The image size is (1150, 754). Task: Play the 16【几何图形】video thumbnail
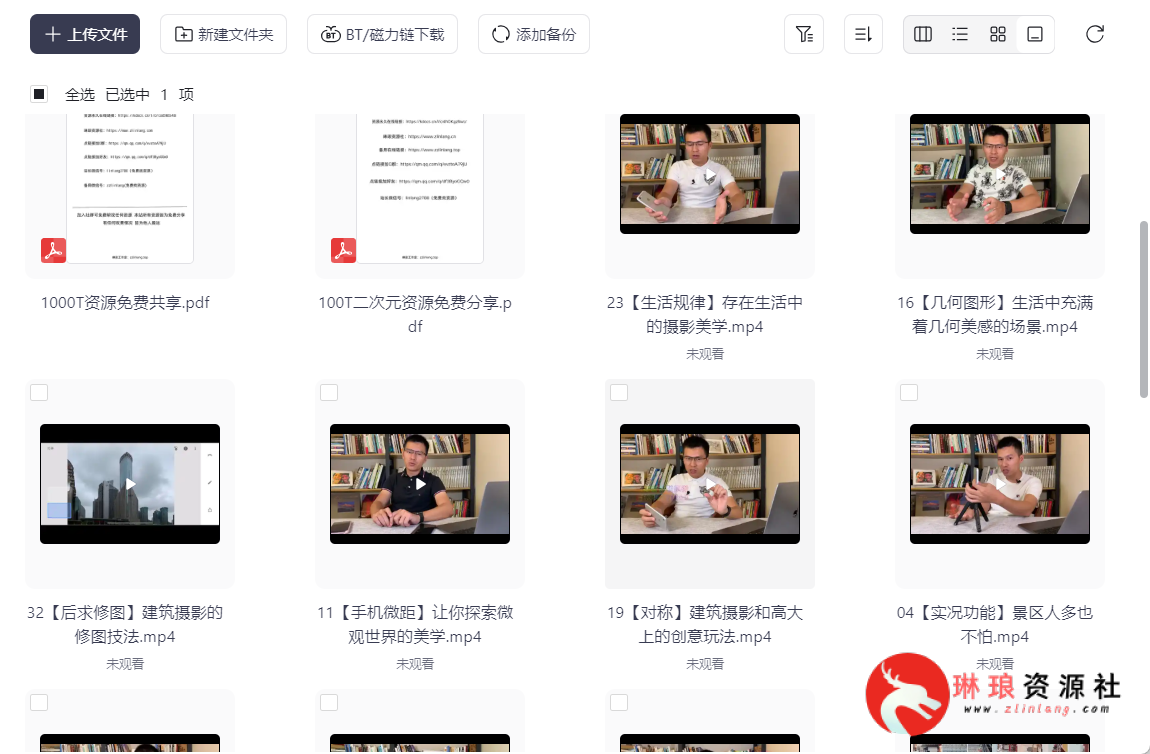pos(1000,174)
